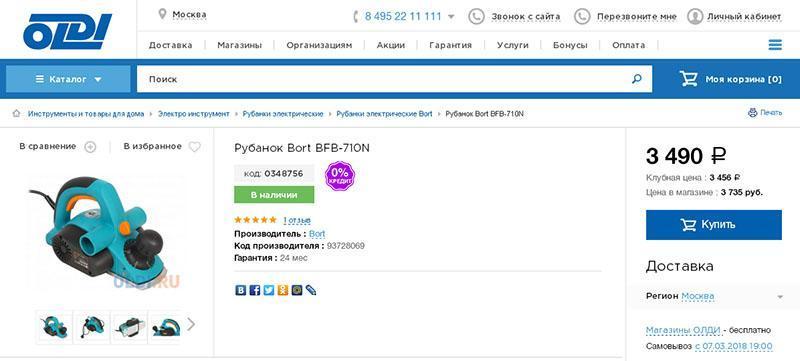Viewport: 800px width, 361px height.
Task: Share via the Twitter icon
Action: point(268,290)
